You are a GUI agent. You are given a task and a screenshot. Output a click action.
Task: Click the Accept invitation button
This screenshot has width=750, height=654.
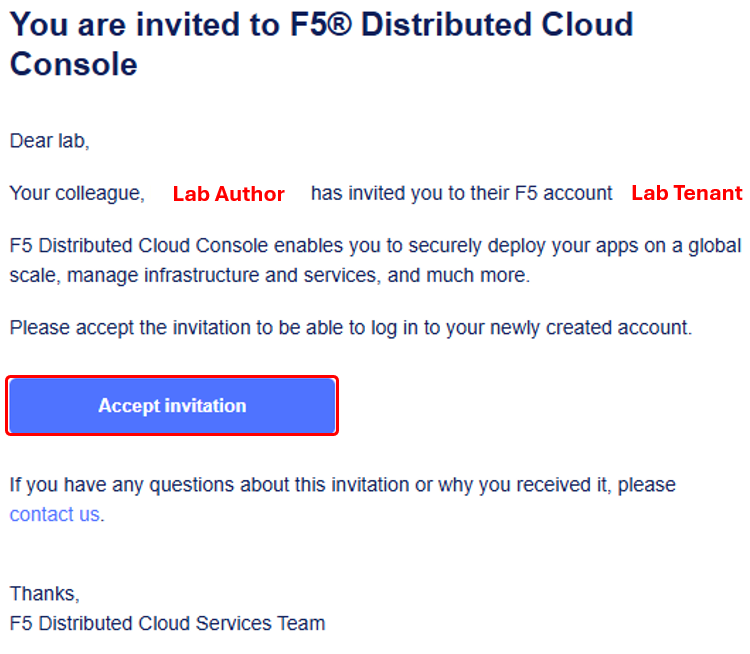point(172,406)
